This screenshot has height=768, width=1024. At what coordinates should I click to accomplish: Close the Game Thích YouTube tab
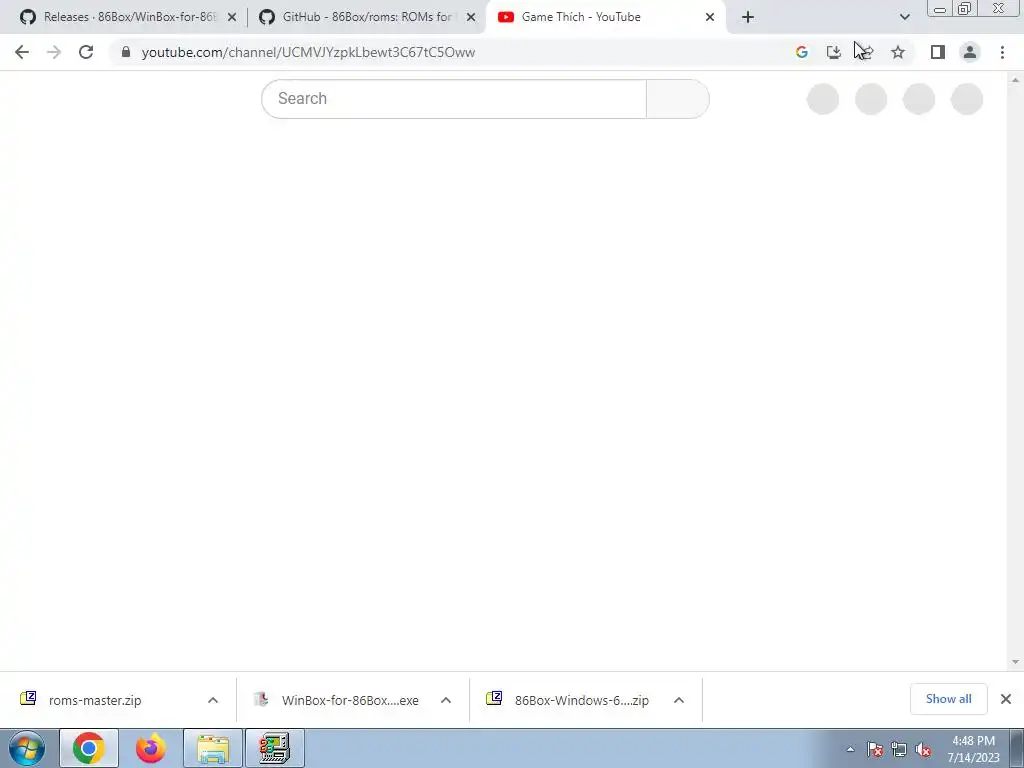coord(710,17)
